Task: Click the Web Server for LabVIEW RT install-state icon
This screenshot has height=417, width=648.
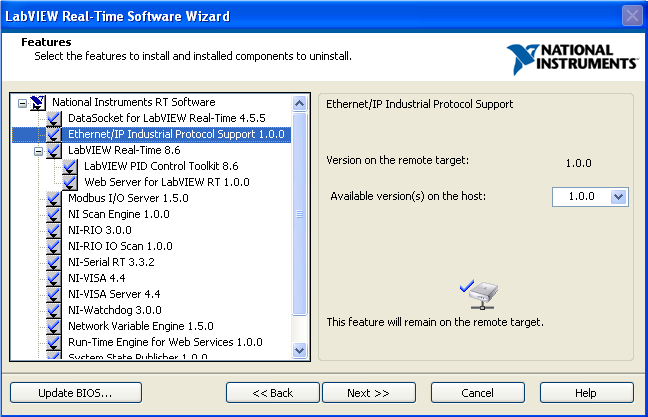Action: [x=70, y=182]
